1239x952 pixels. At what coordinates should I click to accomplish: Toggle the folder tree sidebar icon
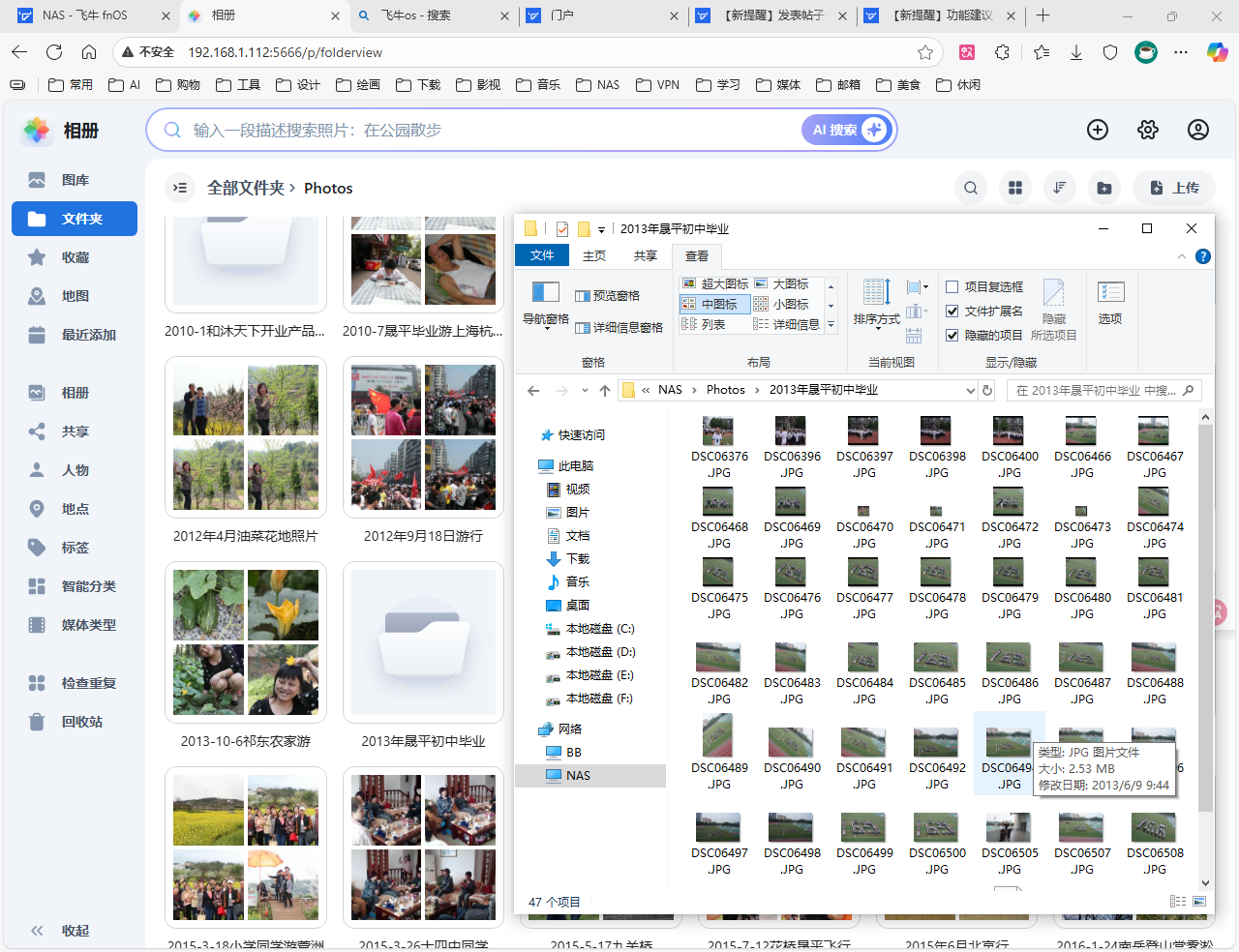pyautogui.click(x=179, y=188)
